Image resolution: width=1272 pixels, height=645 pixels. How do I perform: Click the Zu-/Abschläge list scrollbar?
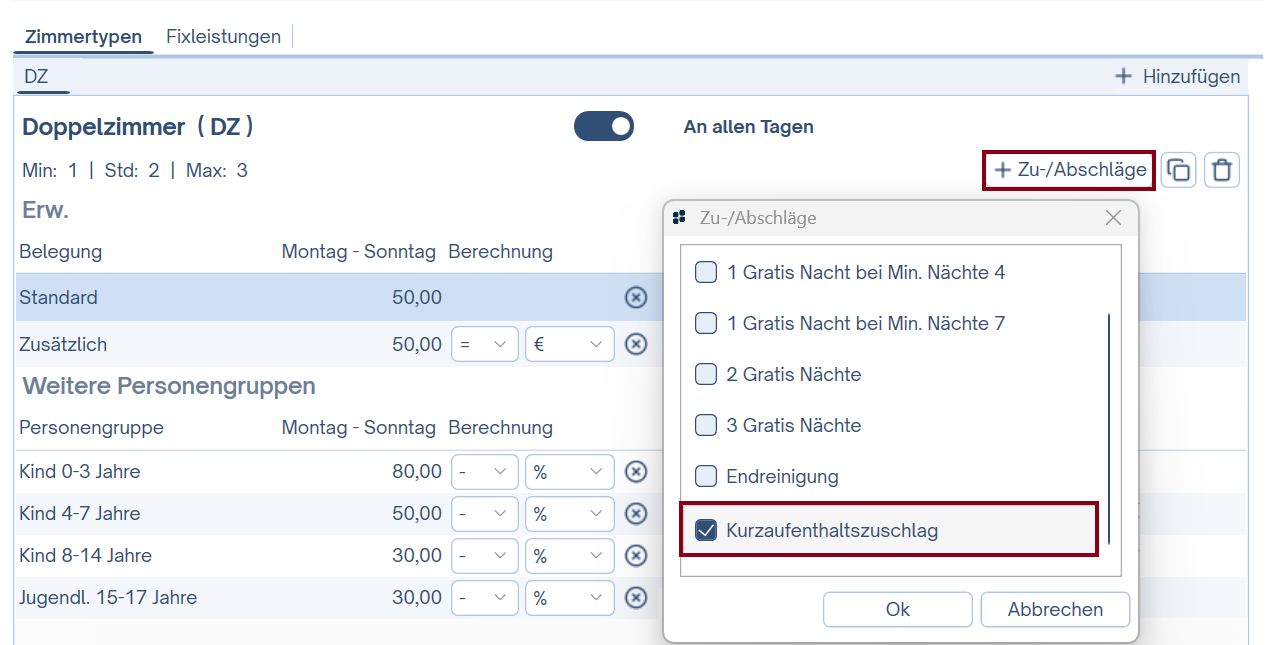coord(1109,430)
